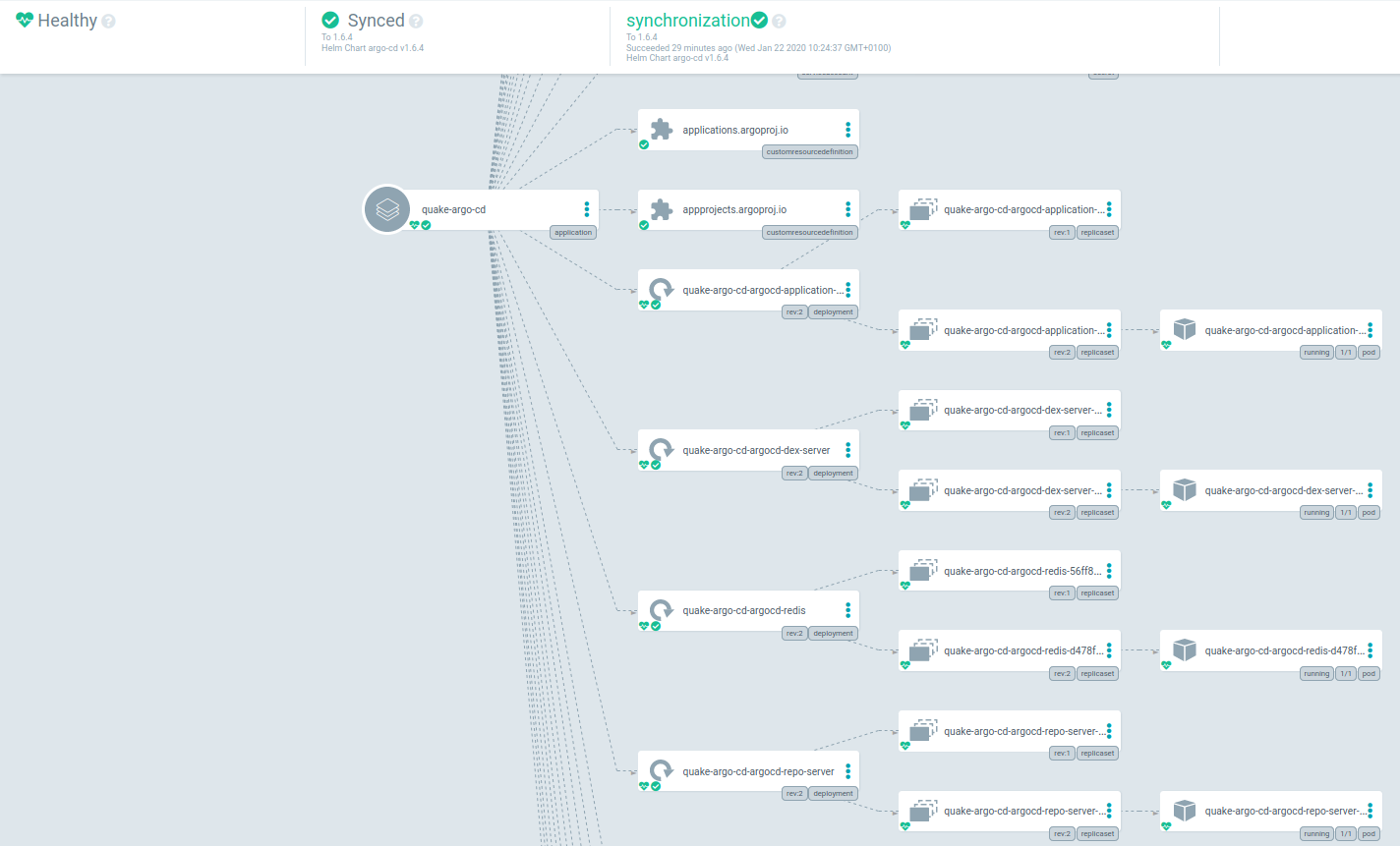Select the quake-argo-cd application name text

453,209
